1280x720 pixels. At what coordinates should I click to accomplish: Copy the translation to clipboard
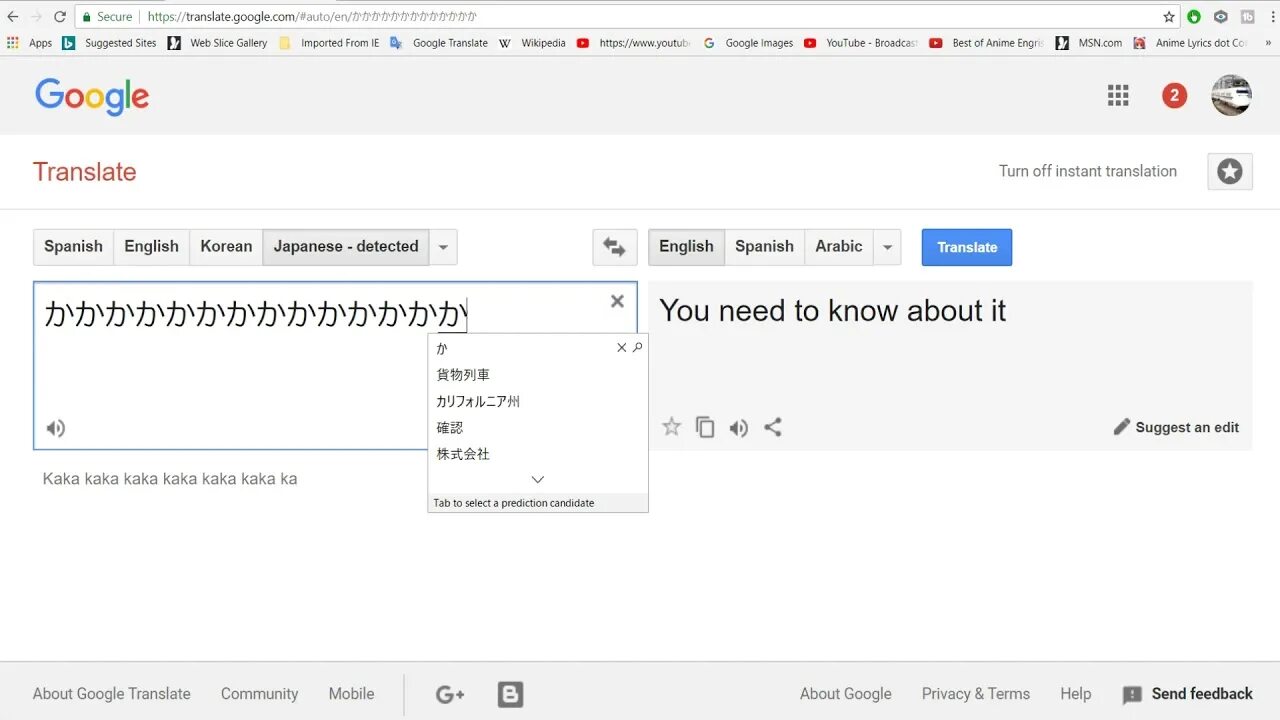click(705, 427)
